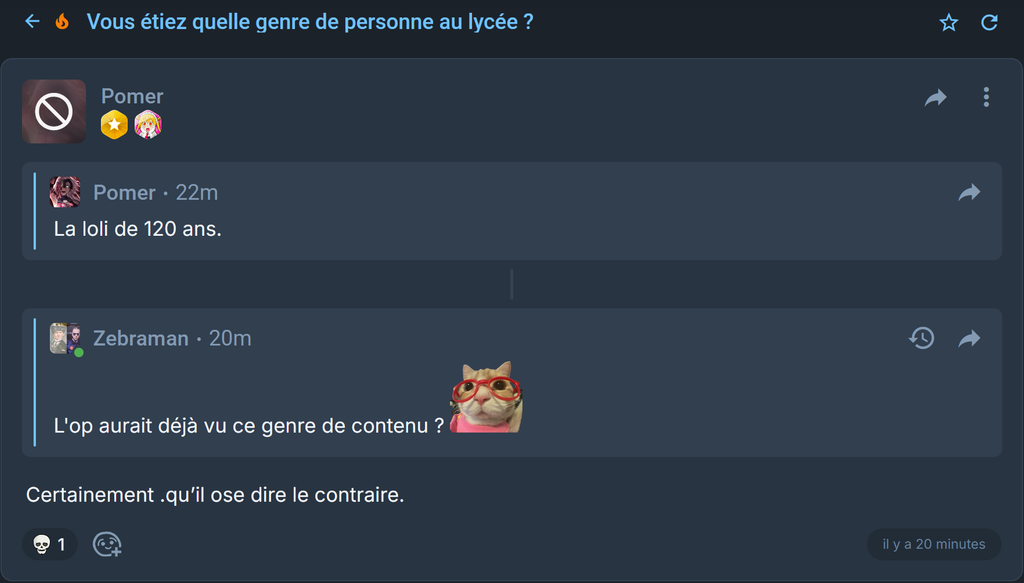Open Zebraman's profile from quote
This screenshot has height=583, width=1024.
tap(140, 338)
